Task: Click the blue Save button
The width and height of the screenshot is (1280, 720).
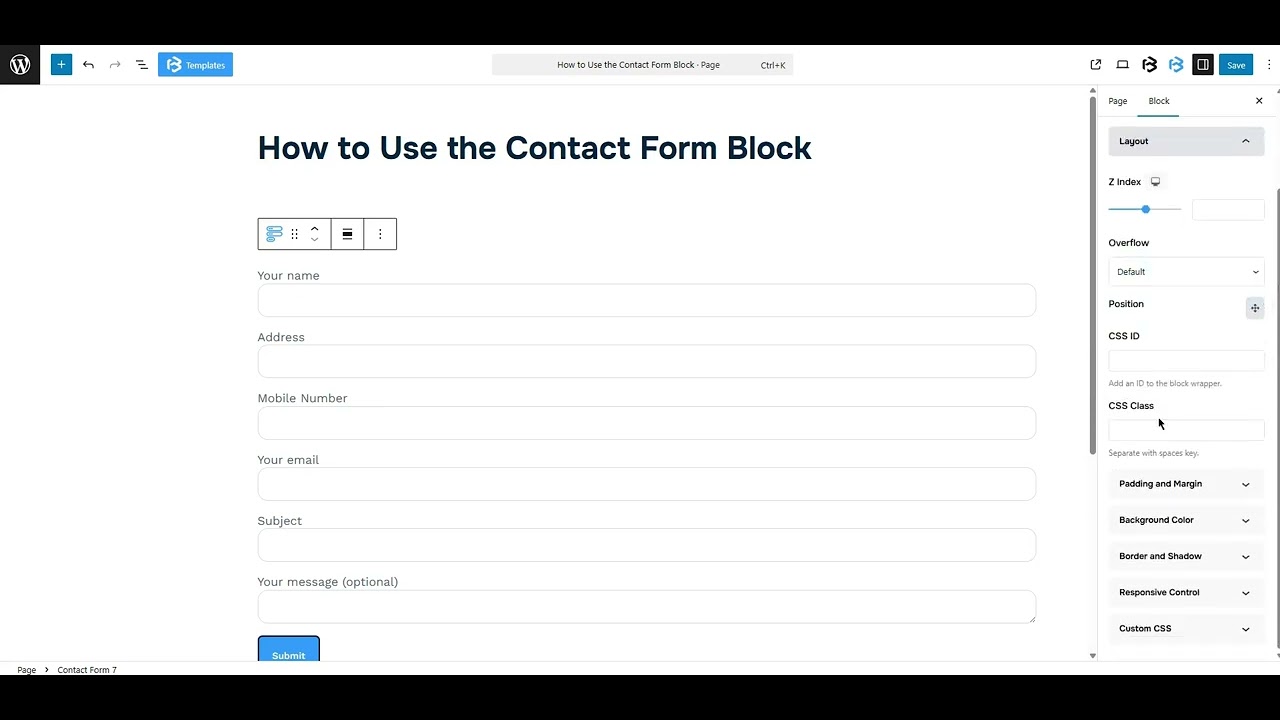Action: coord(1236,64)
